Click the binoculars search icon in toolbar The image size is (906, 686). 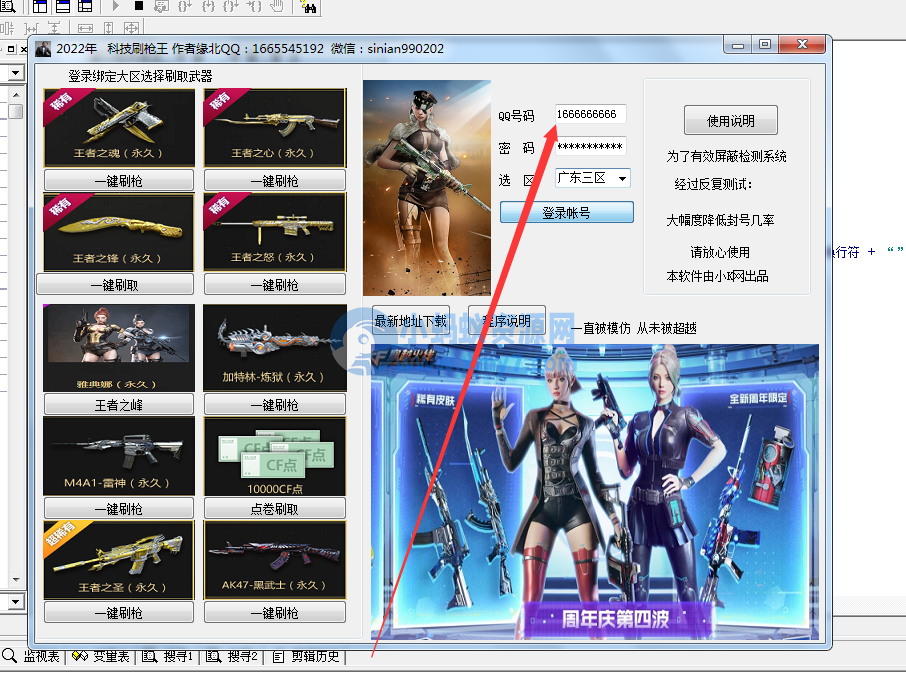pyautogui.click(x=308, y=7)
